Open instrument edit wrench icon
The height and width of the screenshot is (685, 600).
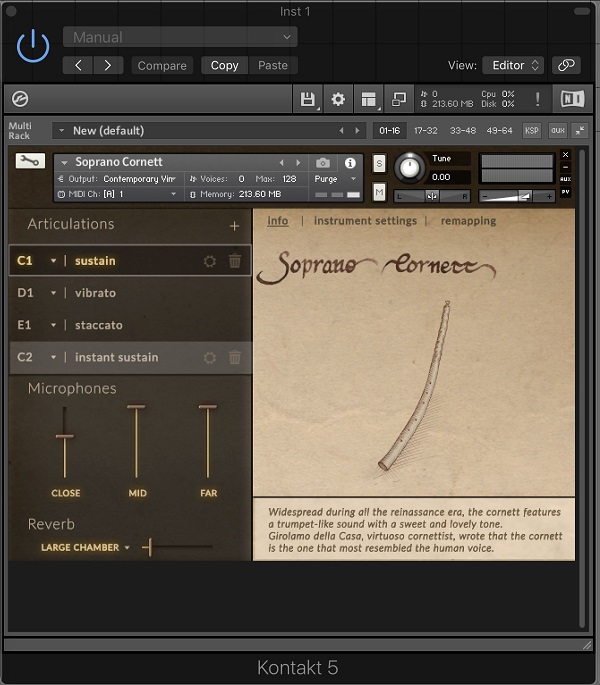[x=30, y=161]
